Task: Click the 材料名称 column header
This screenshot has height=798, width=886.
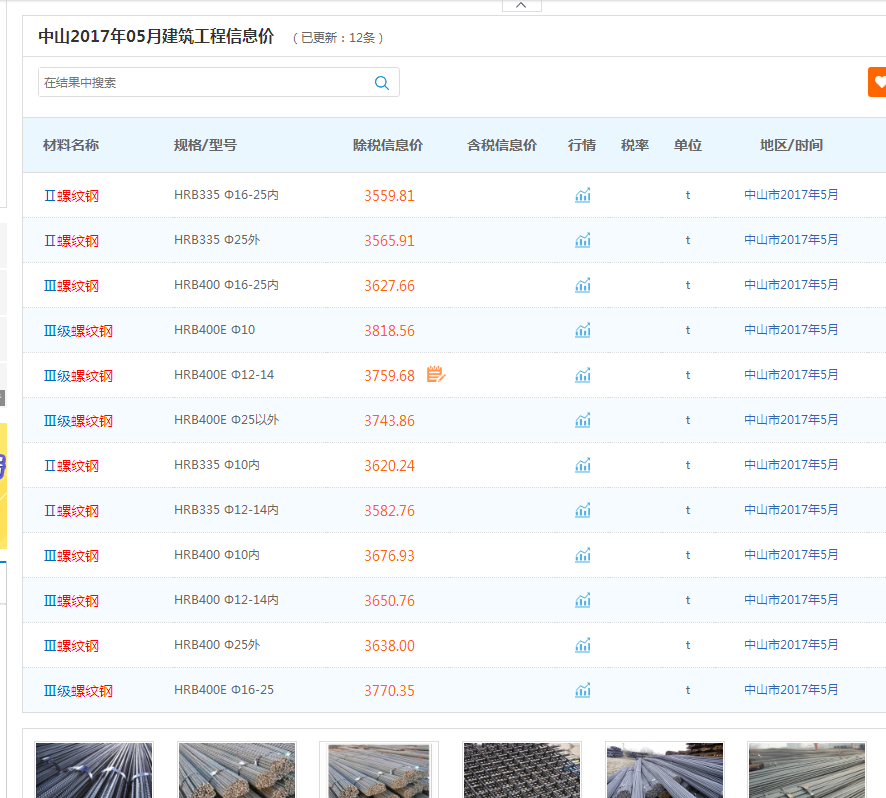Action: tap(71, 145)
